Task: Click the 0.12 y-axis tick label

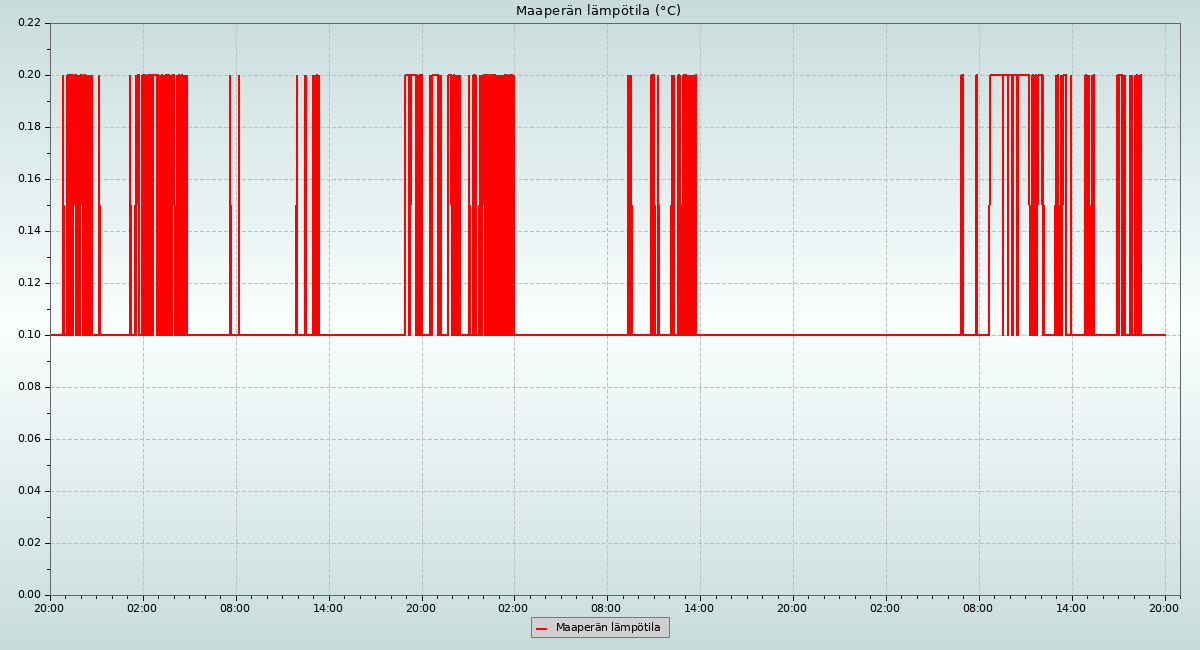Action: point(29,283)
